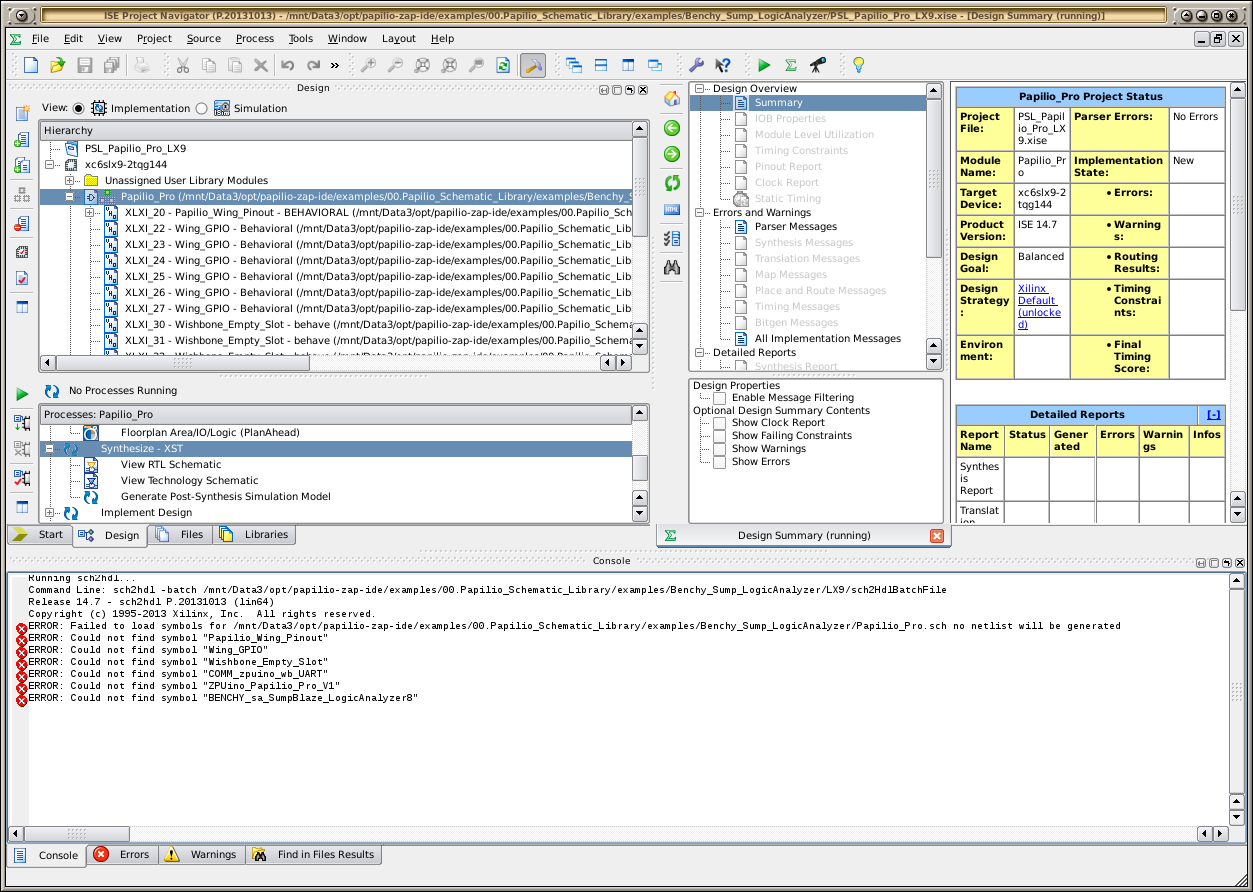
Task: Collapse Detailed Reports table with [-] link
Action: tap(1213, 414)
